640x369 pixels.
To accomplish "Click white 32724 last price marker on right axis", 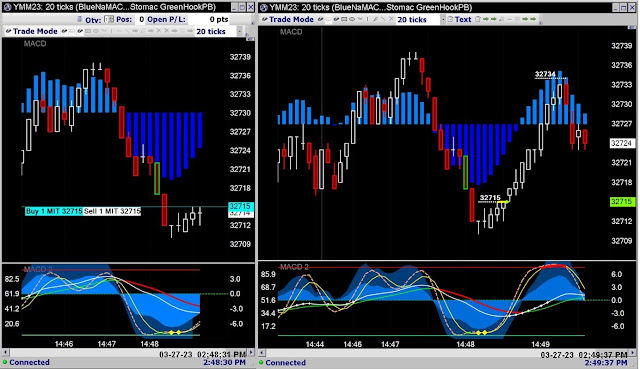I will [621, 143].
